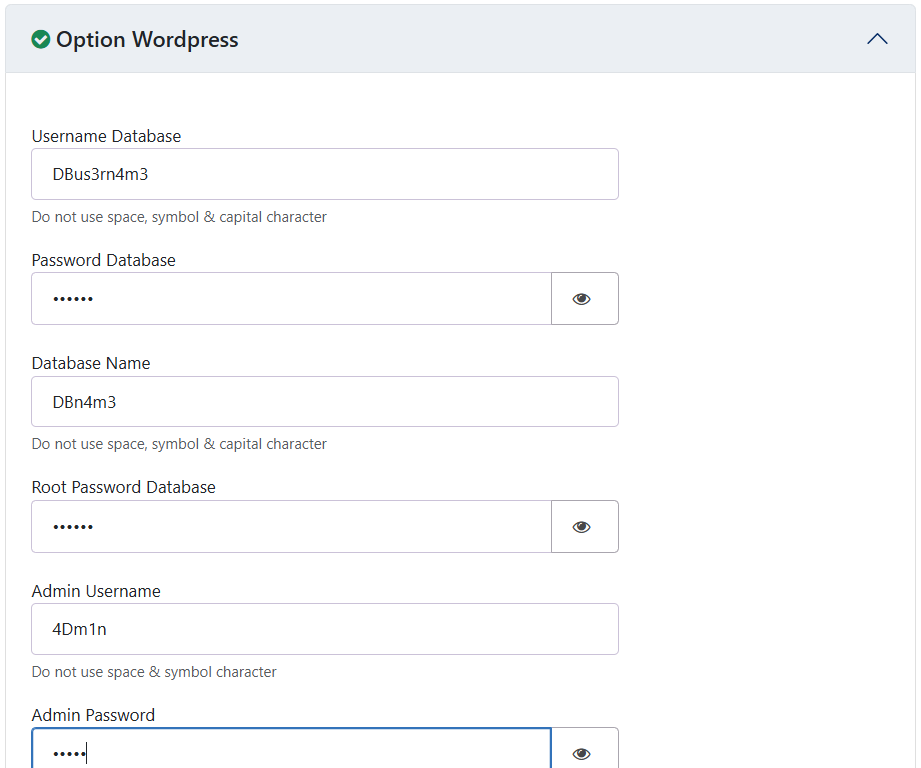The width and height of the screenshot is (921, 768).
Task: Toggle Admin Password visibility with the eye icon
Action: (582, 753)
